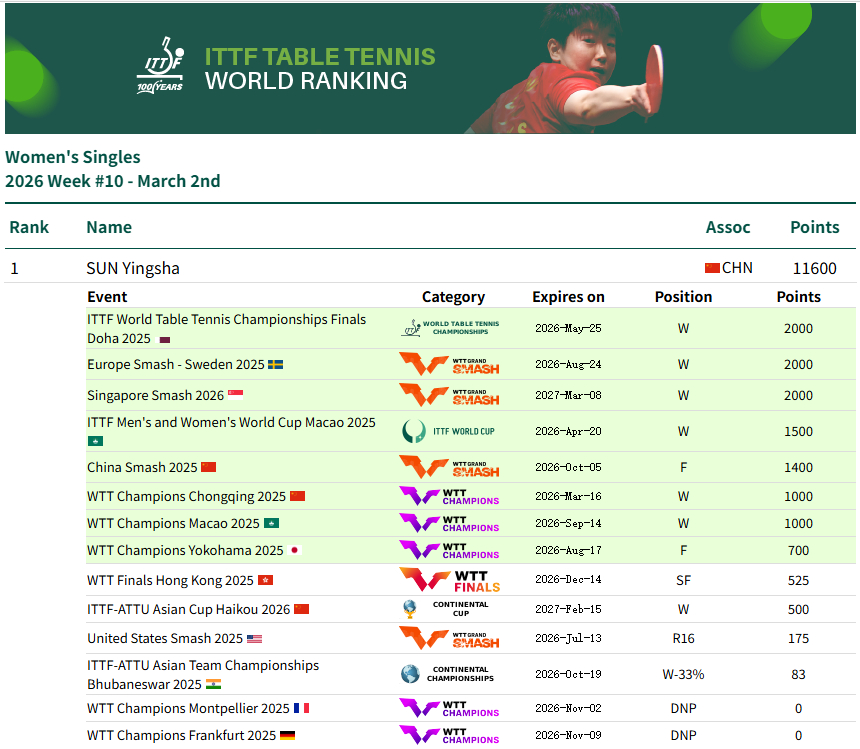Click the Europe Smash - Sweden 2025 event
Viewport: 860px width, 749px height.
(176, 365)
